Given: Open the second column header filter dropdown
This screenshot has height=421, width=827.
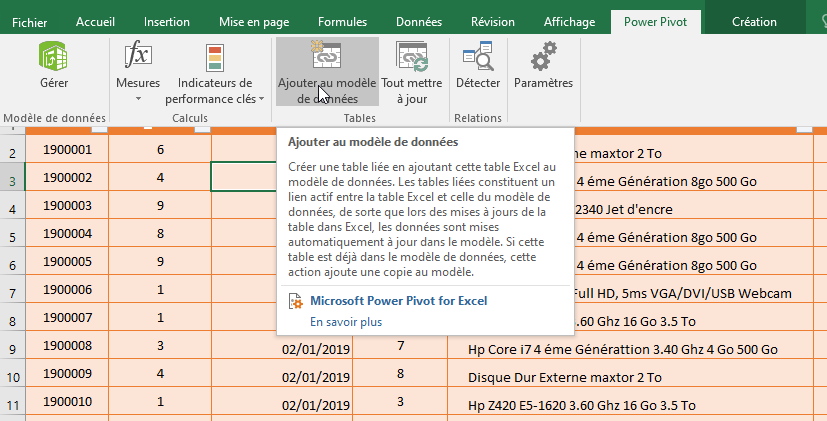Looking at the screenshot, I should pyautogui.click(x=203, y=129).
